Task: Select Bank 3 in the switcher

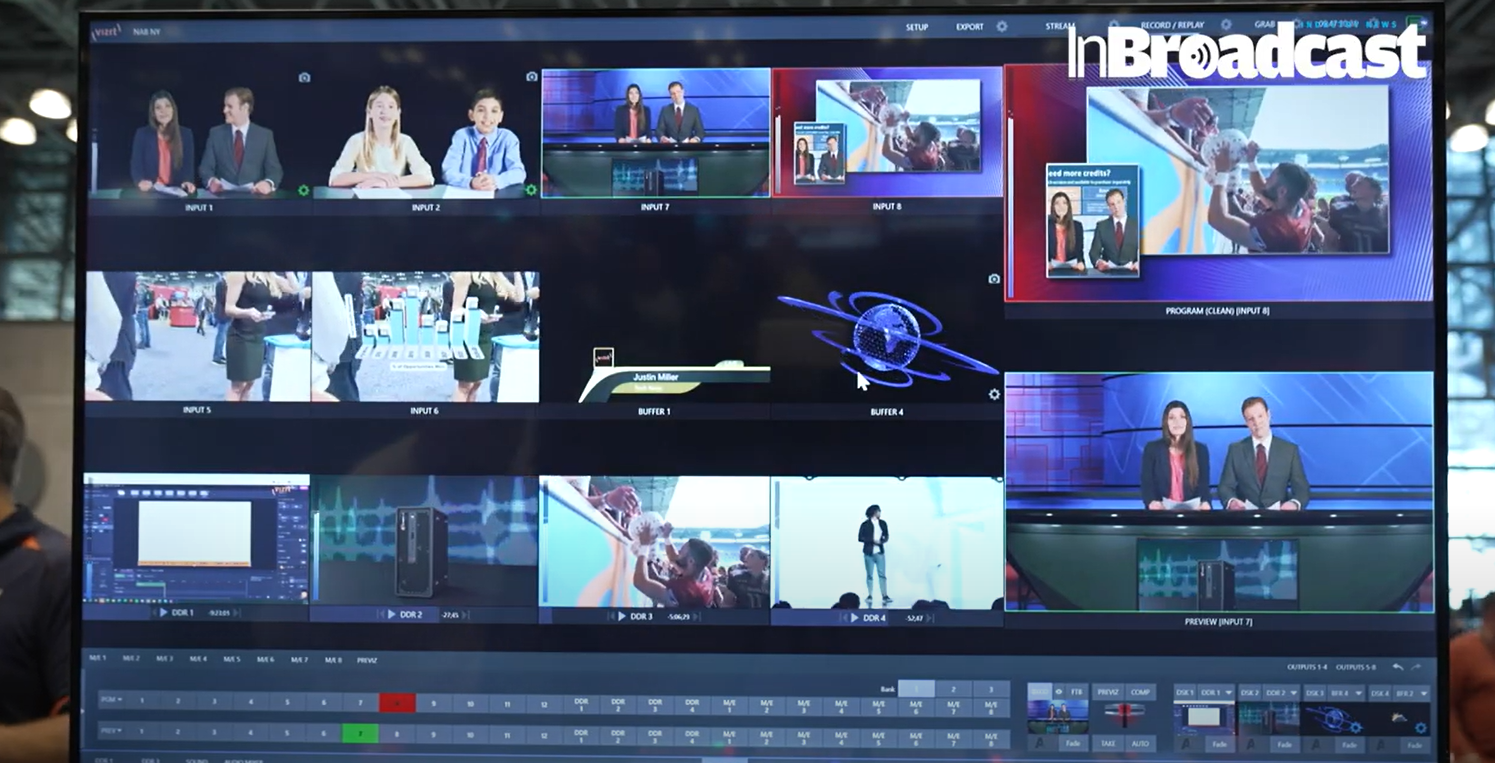Action: point(990,689)
